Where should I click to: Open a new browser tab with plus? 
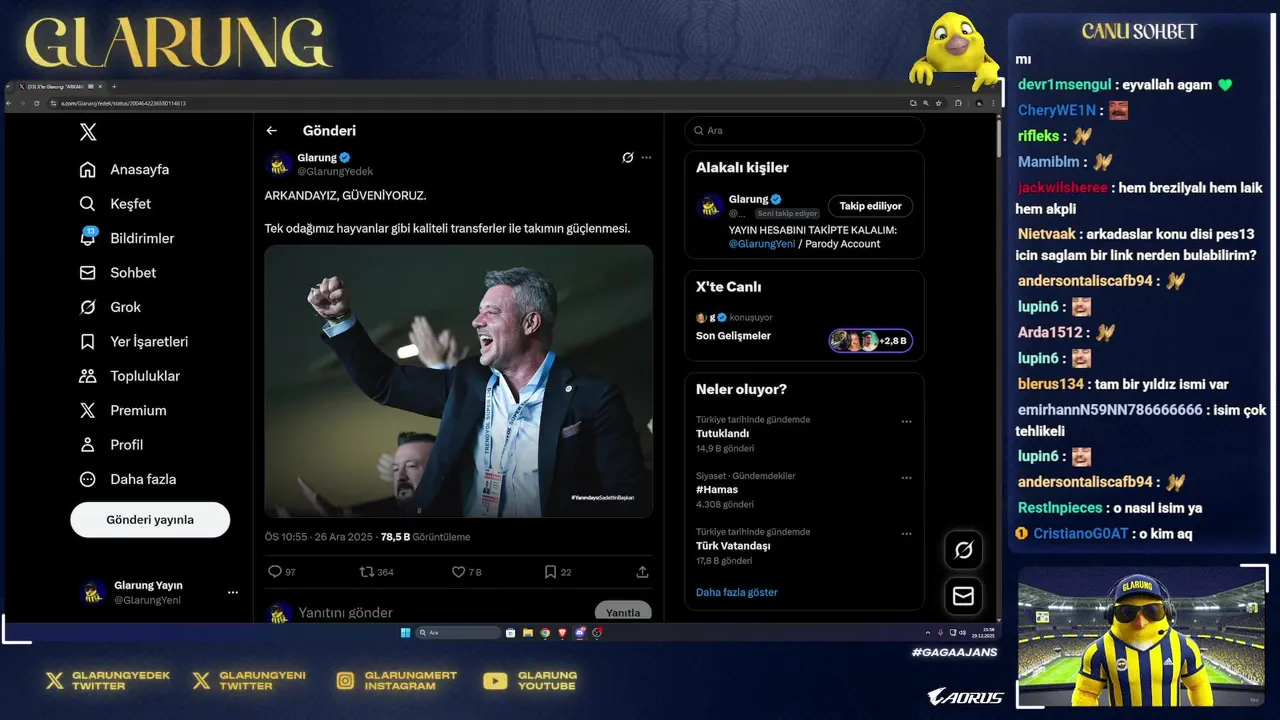114,86
